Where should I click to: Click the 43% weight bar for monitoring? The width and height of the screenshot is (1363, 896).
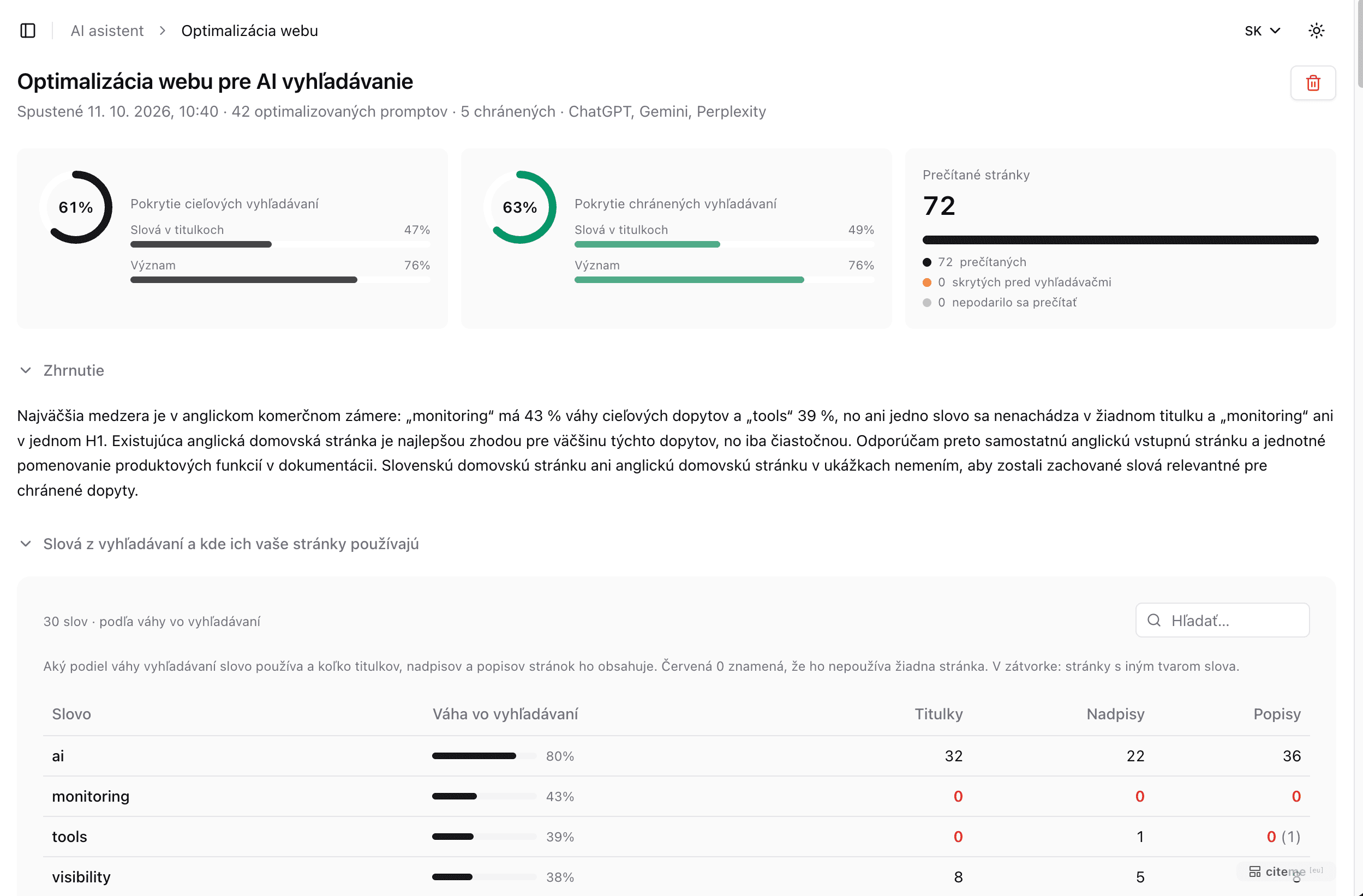(484, 796)
